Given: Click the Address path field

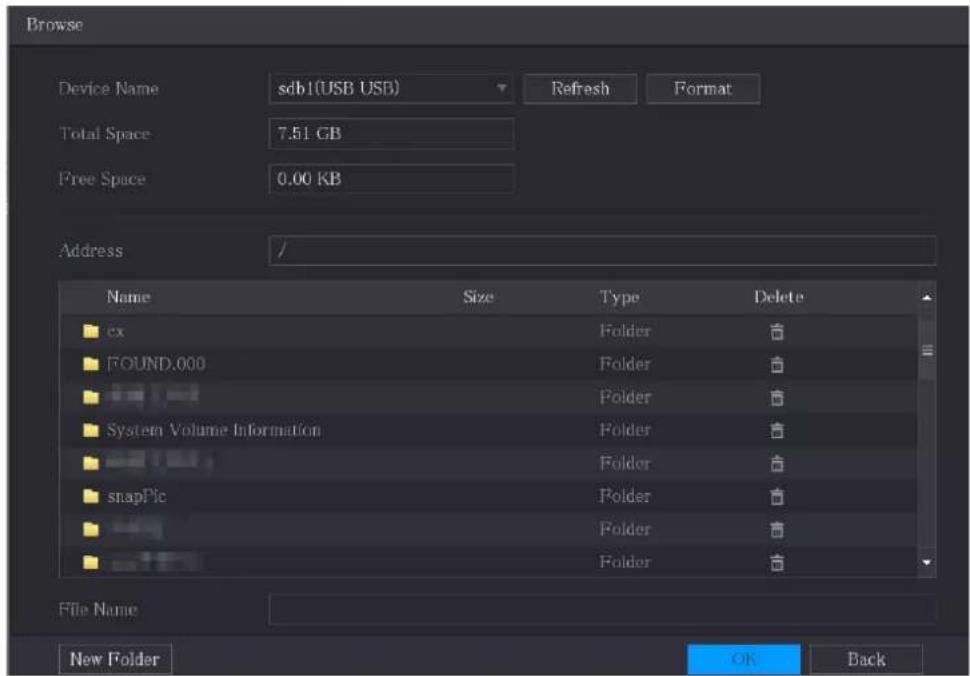Looking at the screenshot, I should coord(602,250).
